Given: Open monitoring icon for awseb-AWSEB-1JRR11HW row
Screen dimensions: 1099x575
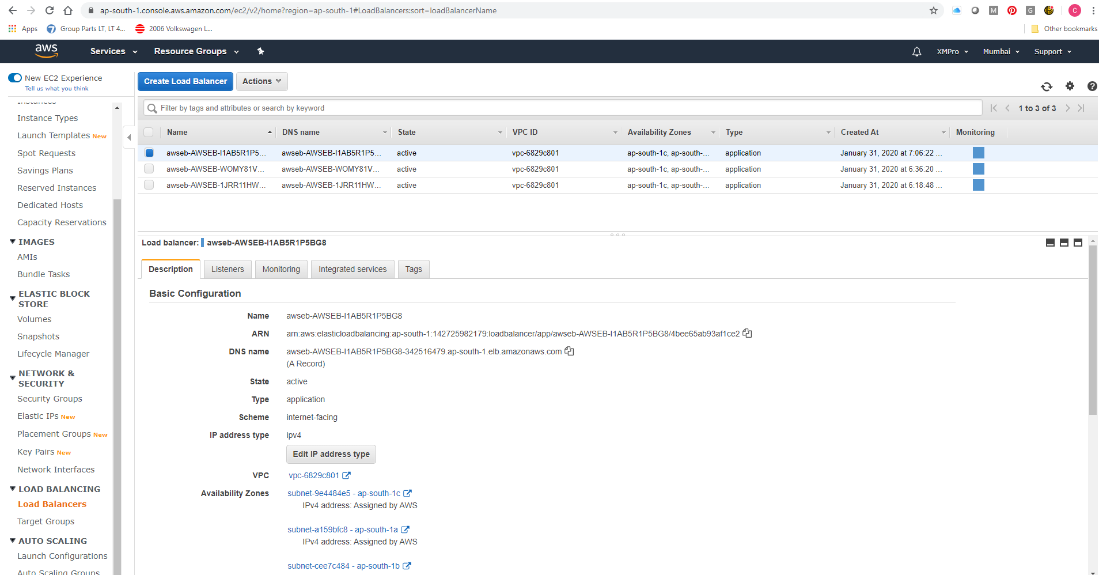Looking at the screenshot, I should click(x=978, y=185).
